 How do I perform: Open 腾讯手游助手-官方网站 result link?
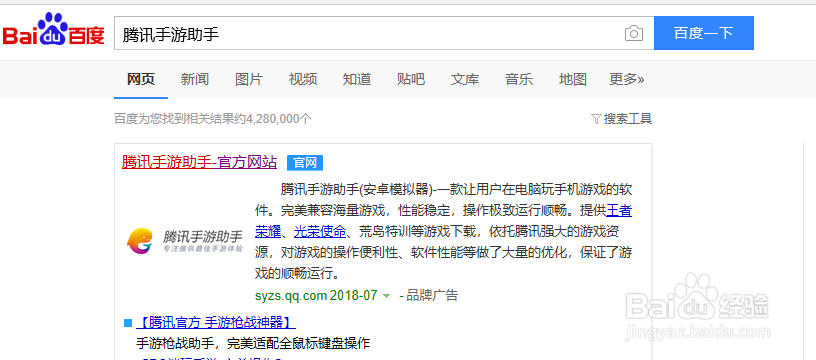[x=199, y=162]
